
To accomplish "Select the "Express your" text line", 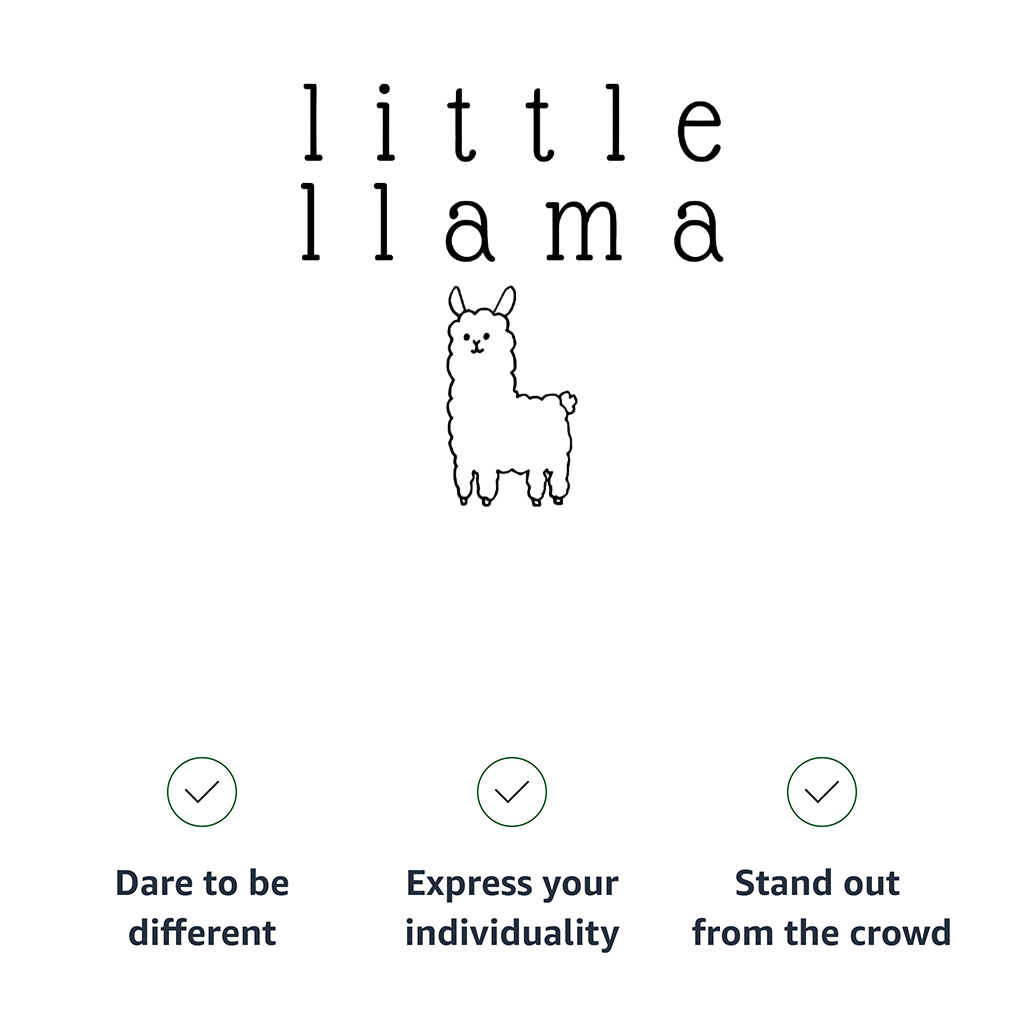I will coord(512,886).
